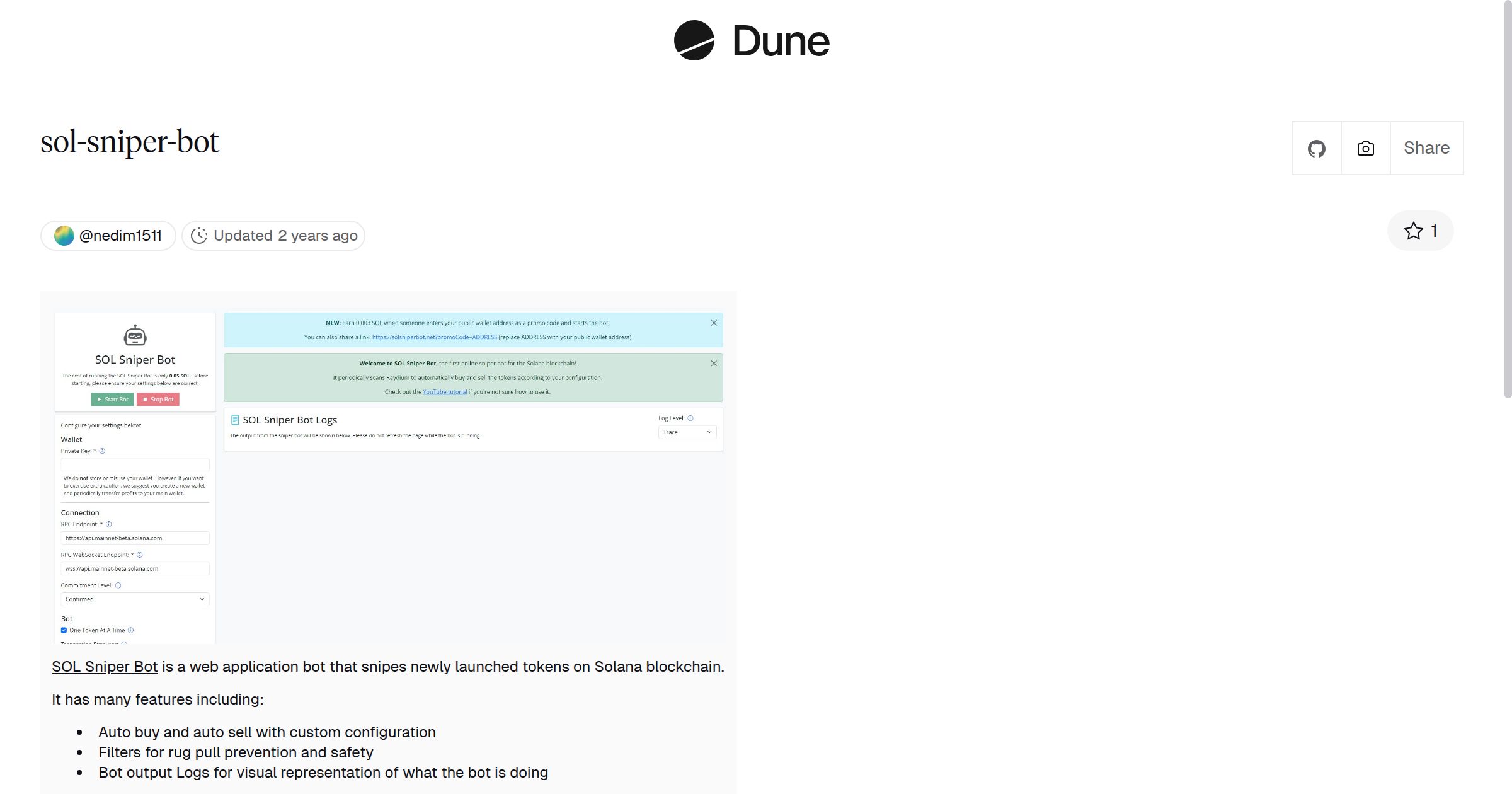
Task: Open the GitHub repository icon
Action: click(1316, 149)
